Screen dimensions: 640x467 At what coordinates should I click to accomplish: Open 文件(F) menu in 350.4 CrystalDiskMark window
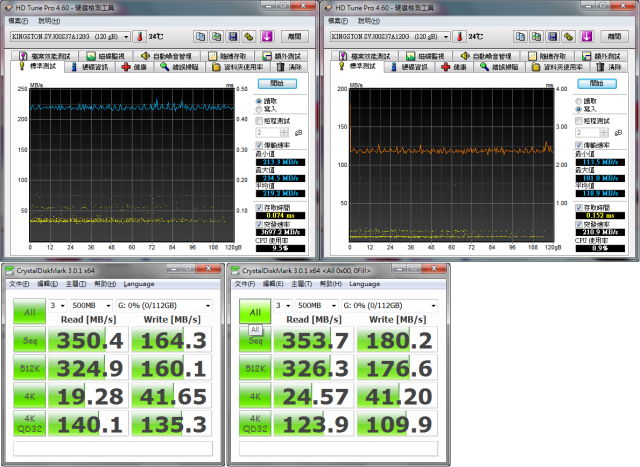19,284
